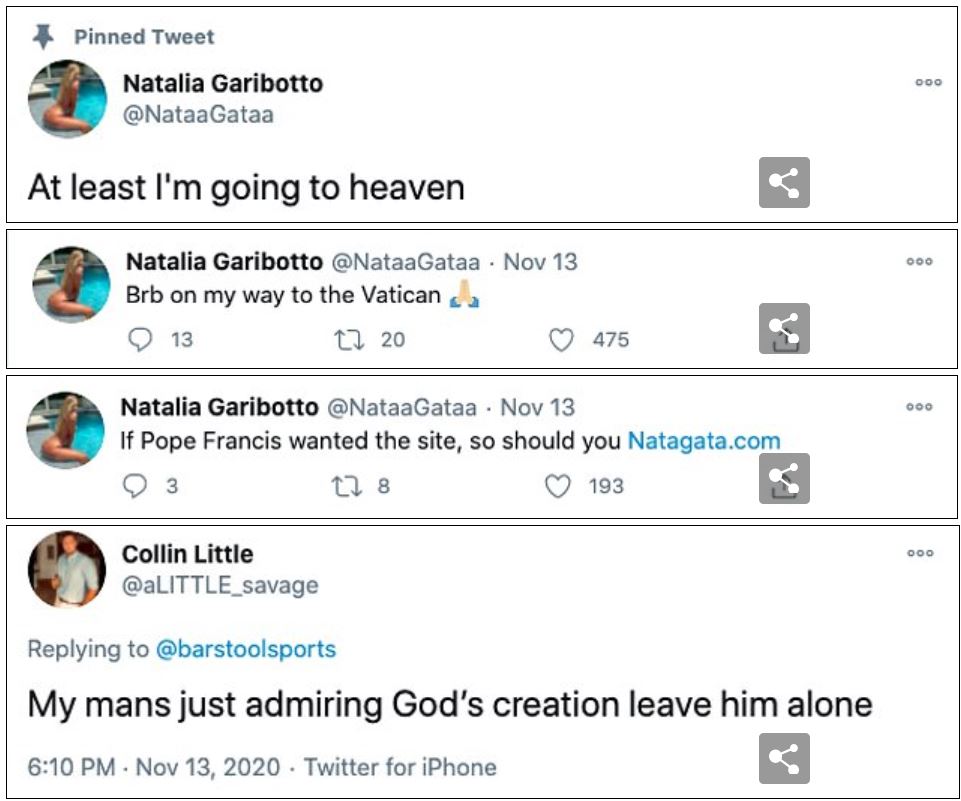
Task: Click Collin Little's profile picture
Action: 67,567
